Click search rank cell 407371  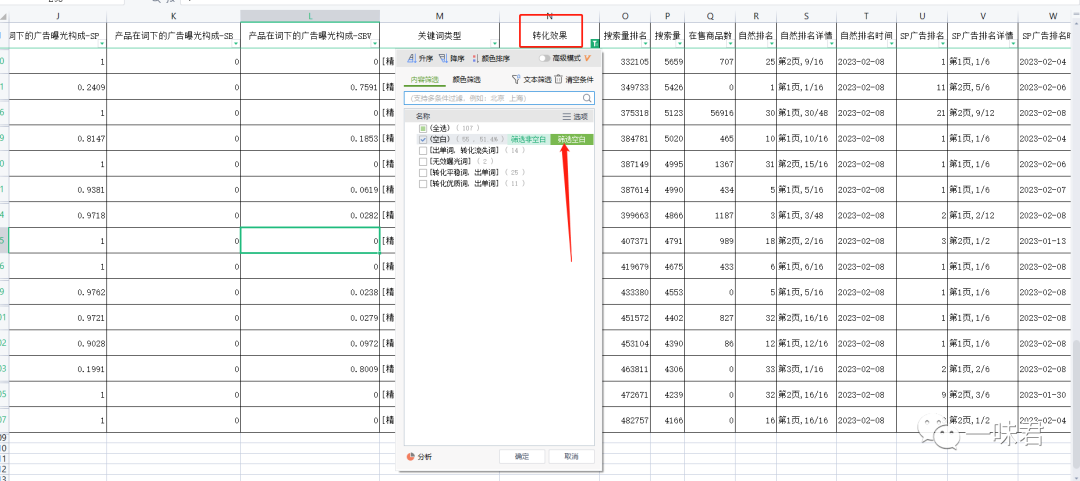625,241
